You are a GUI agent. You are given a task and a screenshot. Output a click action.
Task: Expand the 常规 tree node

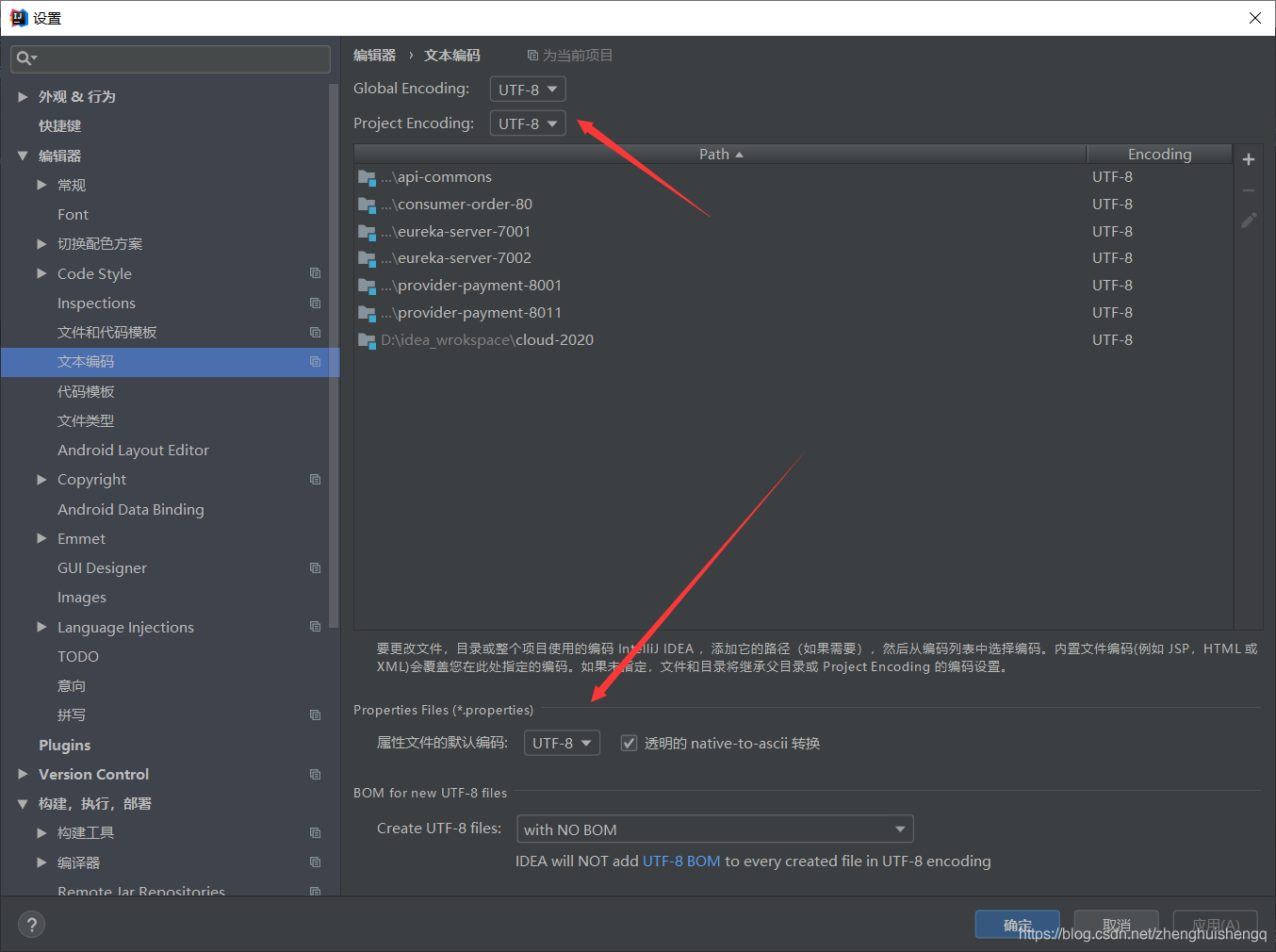(41, 185)
